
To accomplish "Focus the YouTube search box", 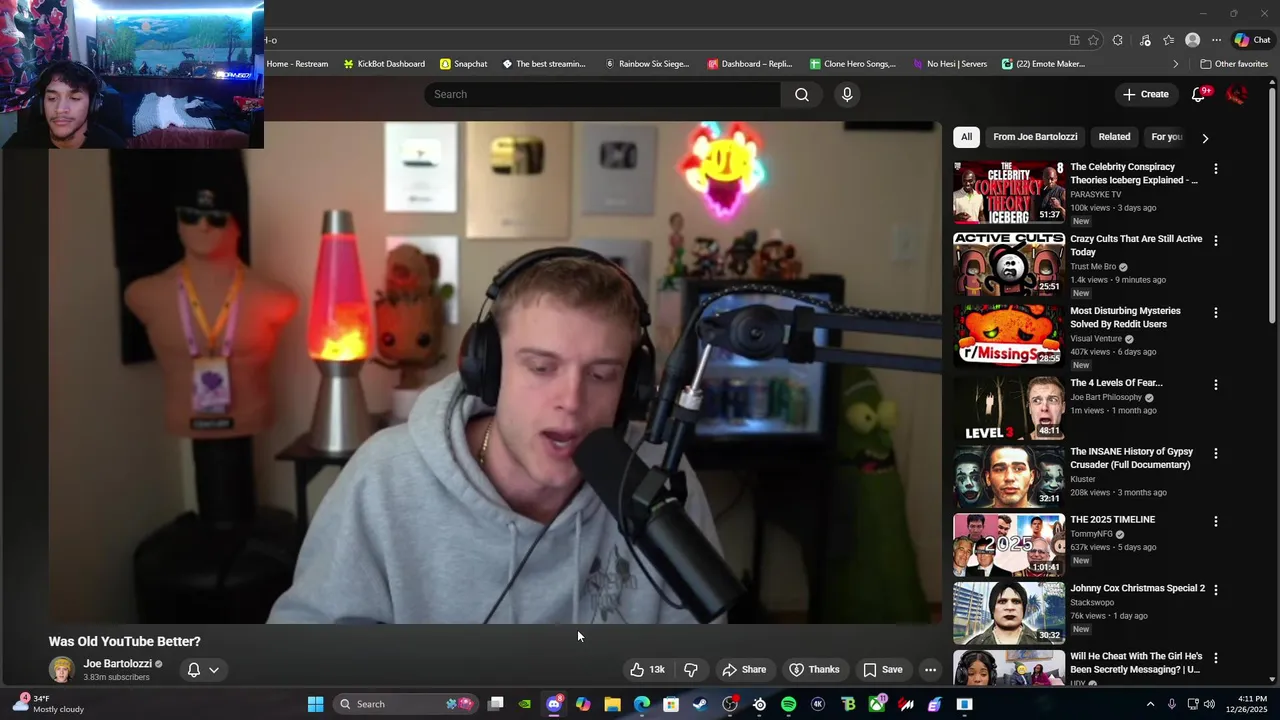I will tap(602, 94).
